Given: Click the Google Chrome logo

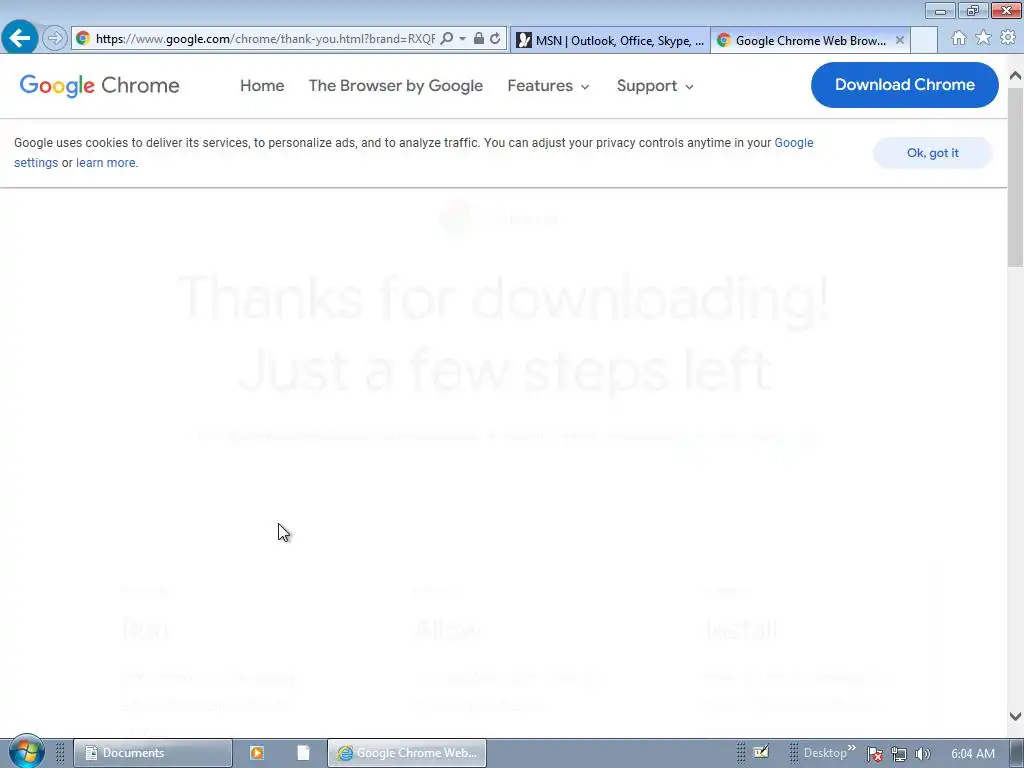Looking at the screenshot, I should click(99, 86).
